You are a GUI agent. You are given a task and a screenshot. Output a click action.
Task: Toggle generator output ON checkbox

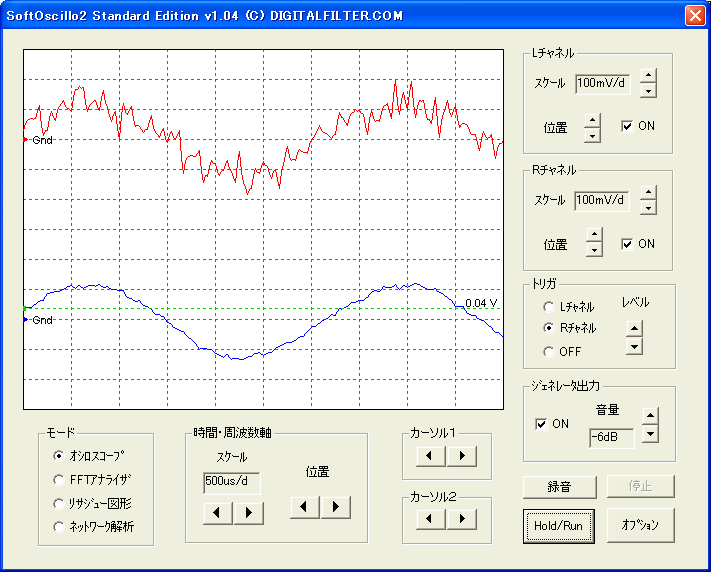[541, 424]
